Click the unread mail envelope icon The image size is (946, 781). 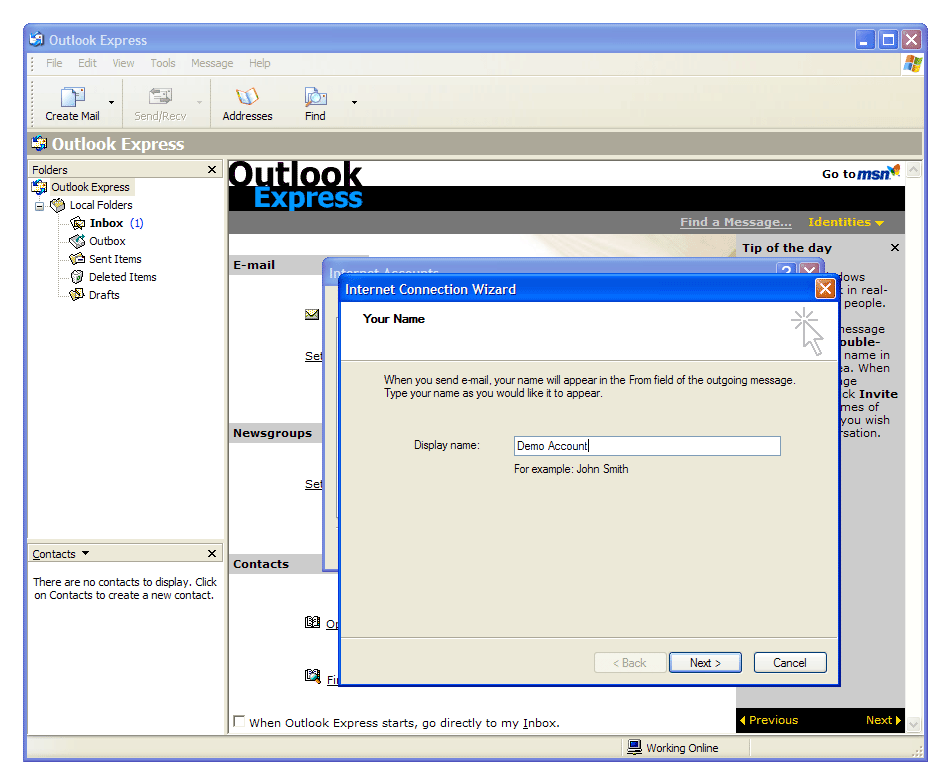312,314
